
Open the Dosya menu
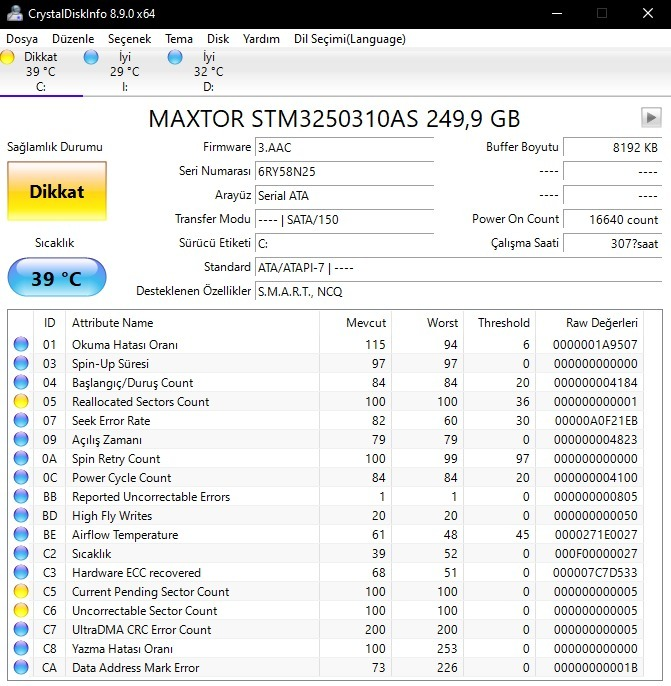pos(22,39)
